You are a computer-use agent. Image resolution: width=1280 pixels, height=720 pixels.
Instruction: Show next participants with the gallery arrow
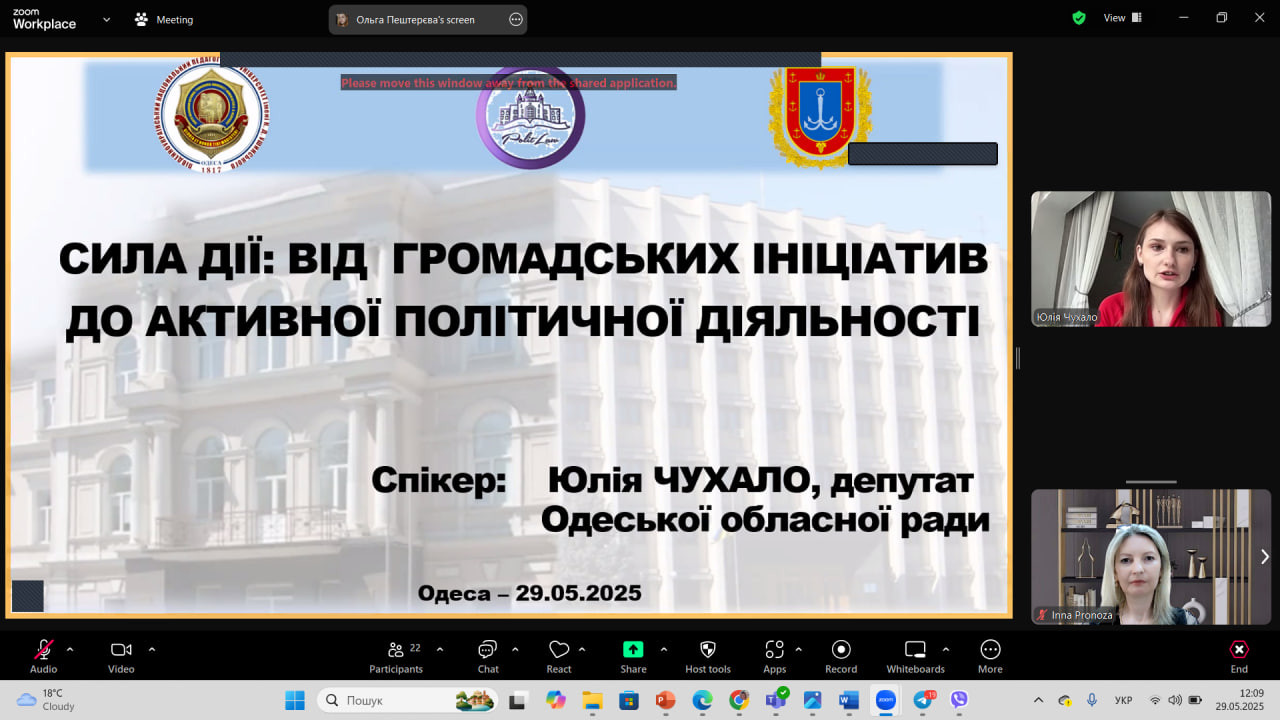click(1265, 556)
